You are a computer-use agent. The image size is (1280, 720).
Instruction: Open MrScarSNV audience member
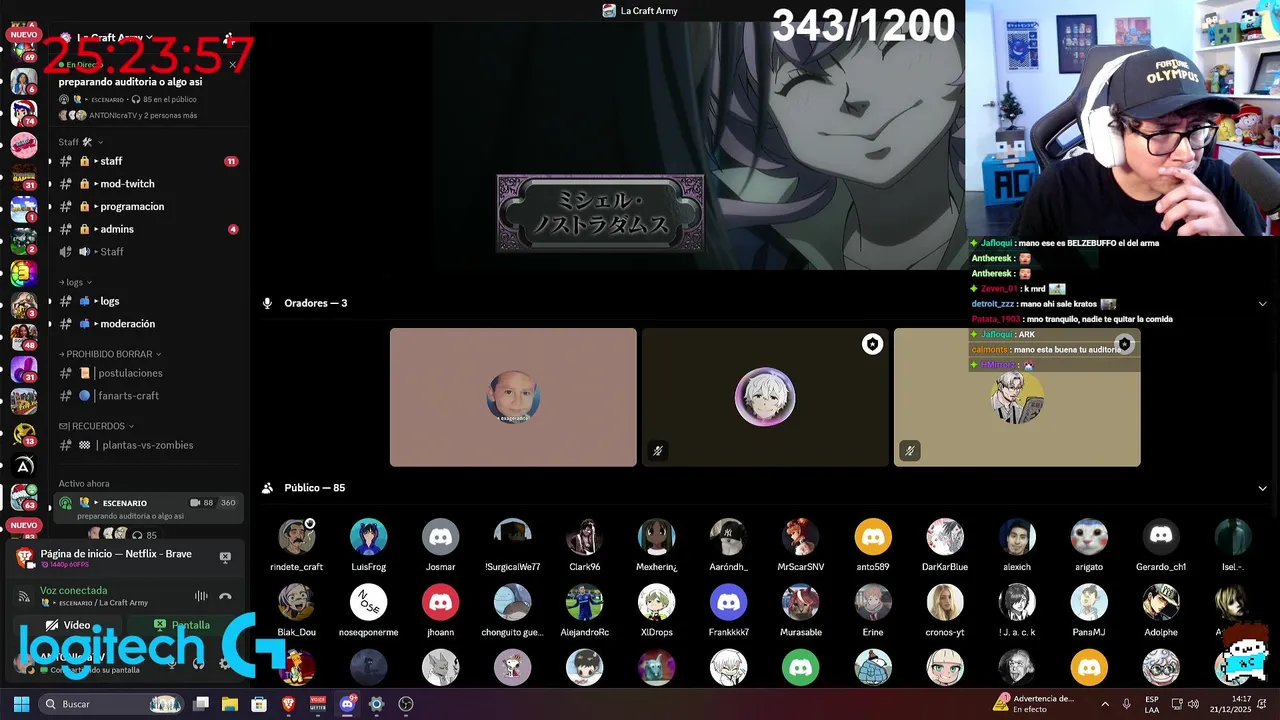pos(800,545)
